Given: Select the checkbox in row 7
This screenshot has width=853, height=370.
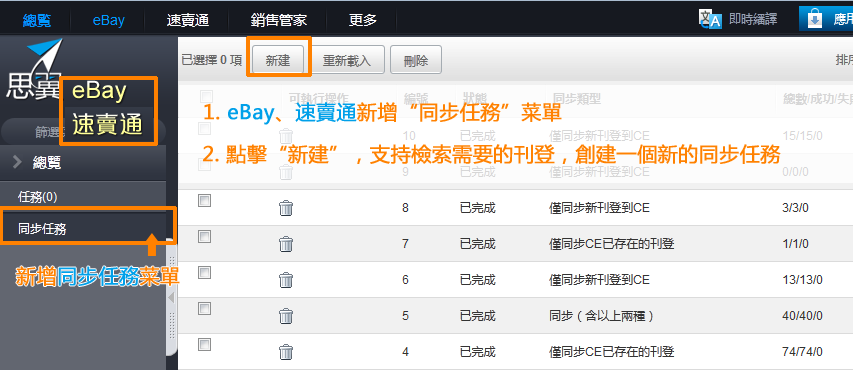Looking at the screenshot, I should pos(205,237).
